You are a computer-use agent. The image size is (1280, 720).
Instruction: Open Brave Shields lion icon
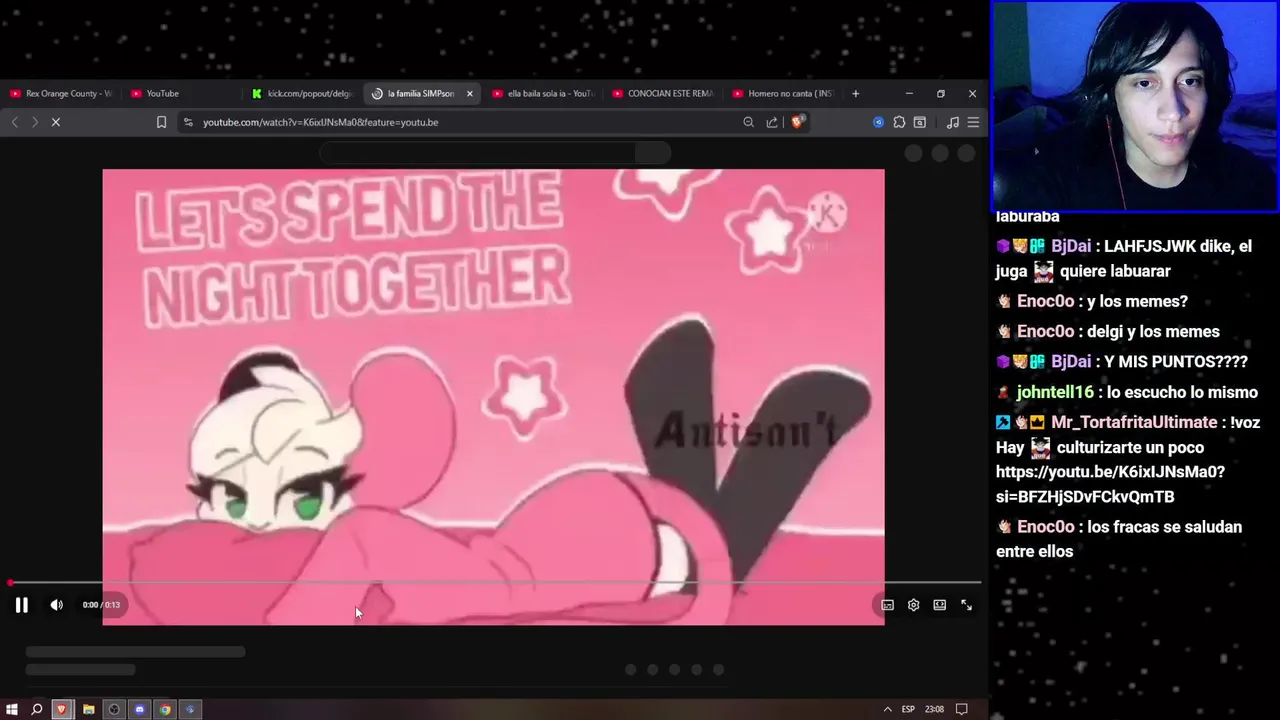pos(797,122)
